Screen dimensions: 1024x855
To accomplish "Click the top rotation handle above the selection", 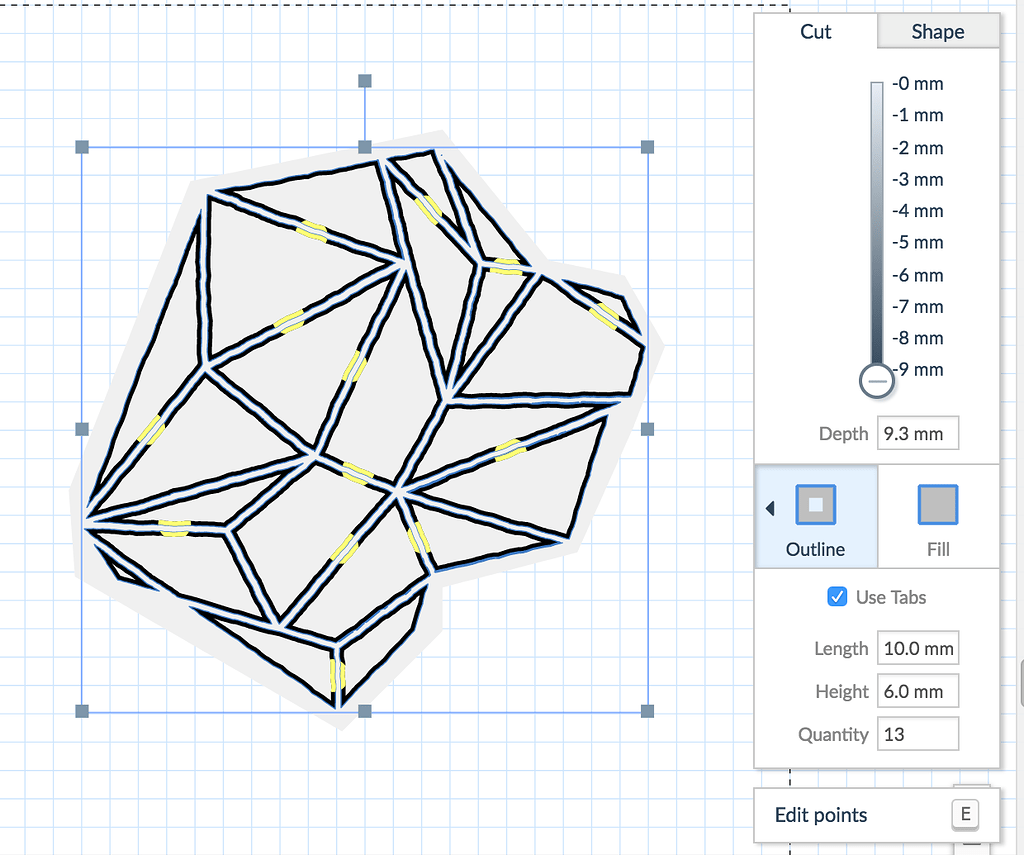I will pos(364,81).
